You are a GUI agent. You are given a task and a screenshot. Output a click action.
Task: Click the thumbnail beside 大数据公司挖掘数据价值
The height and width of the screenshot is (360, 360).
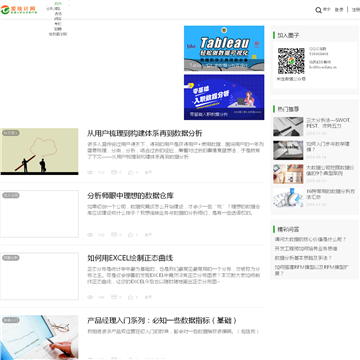pos(288,174)
